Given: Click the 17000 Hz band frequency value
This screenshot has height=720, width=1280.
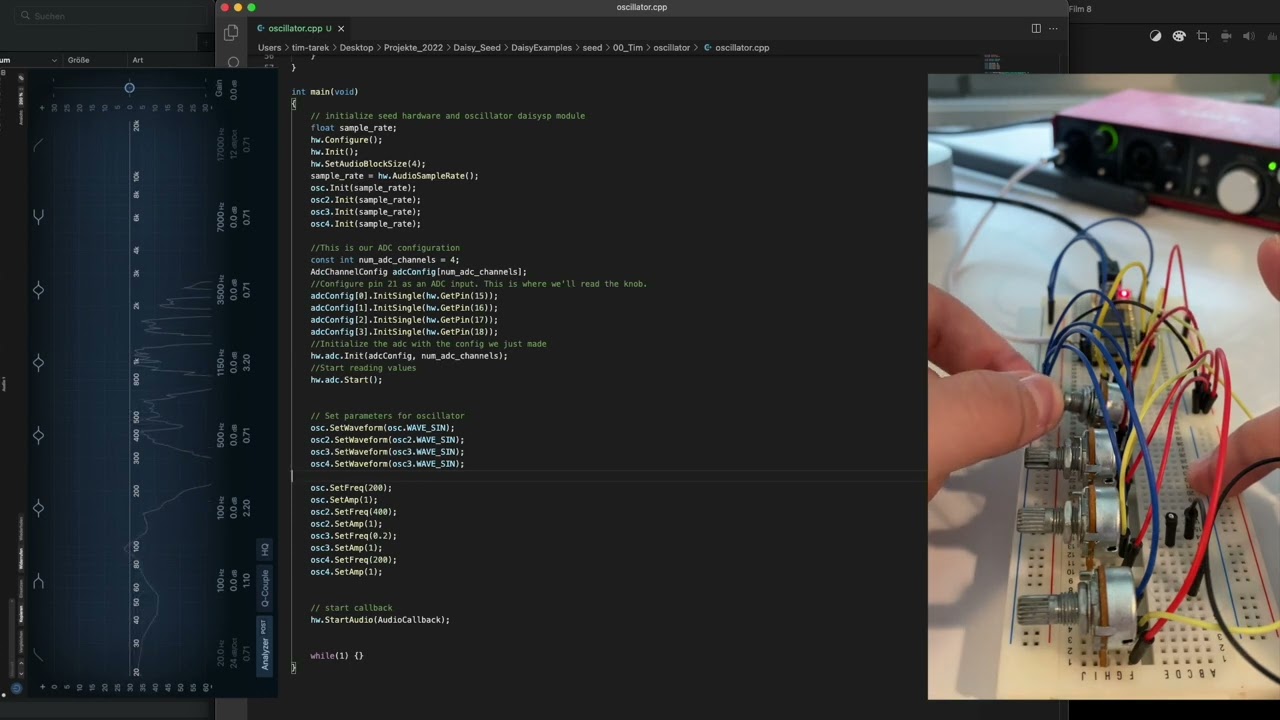Looking at the screenshot, I should [x=220, y=146].
